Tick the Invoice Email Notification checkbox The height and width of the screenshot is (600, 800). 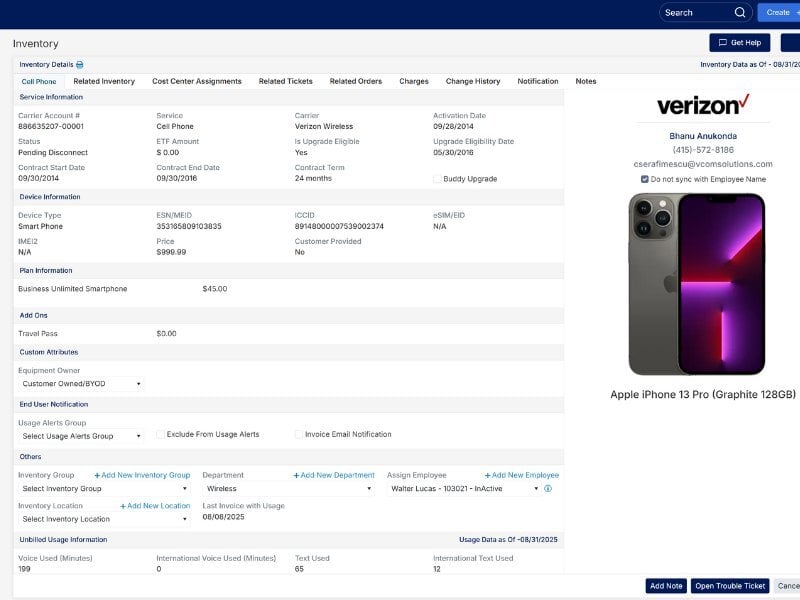click(298, 435)
